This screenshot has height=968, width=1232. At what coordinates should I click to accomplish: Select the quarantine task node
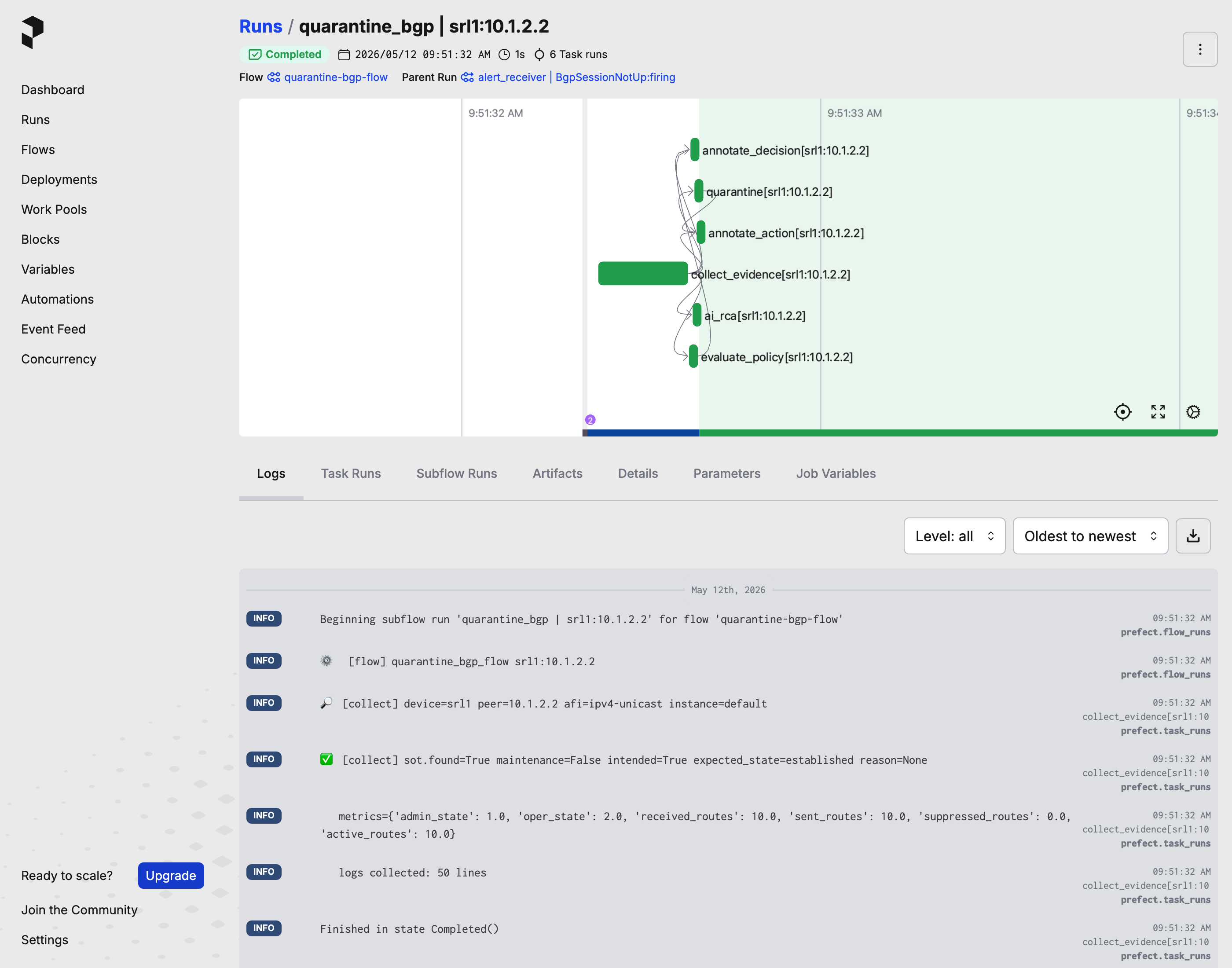pyautogui.click(x=698, y=191)
